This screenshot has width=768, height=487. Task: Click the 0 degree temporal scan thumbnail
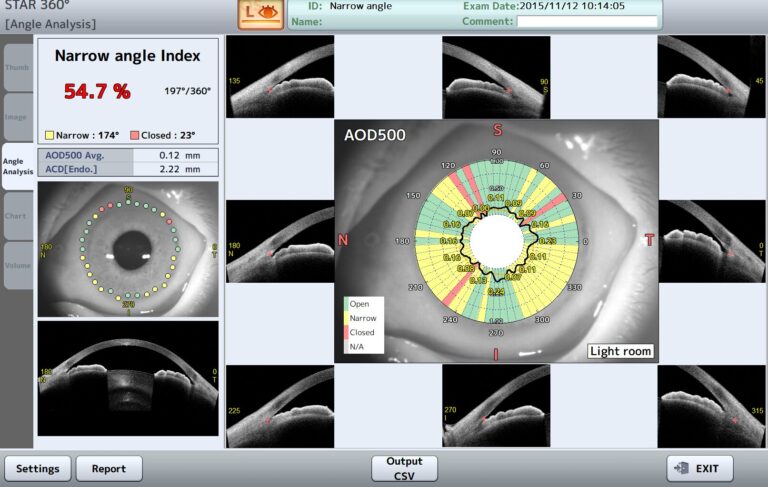click(711, 241)
